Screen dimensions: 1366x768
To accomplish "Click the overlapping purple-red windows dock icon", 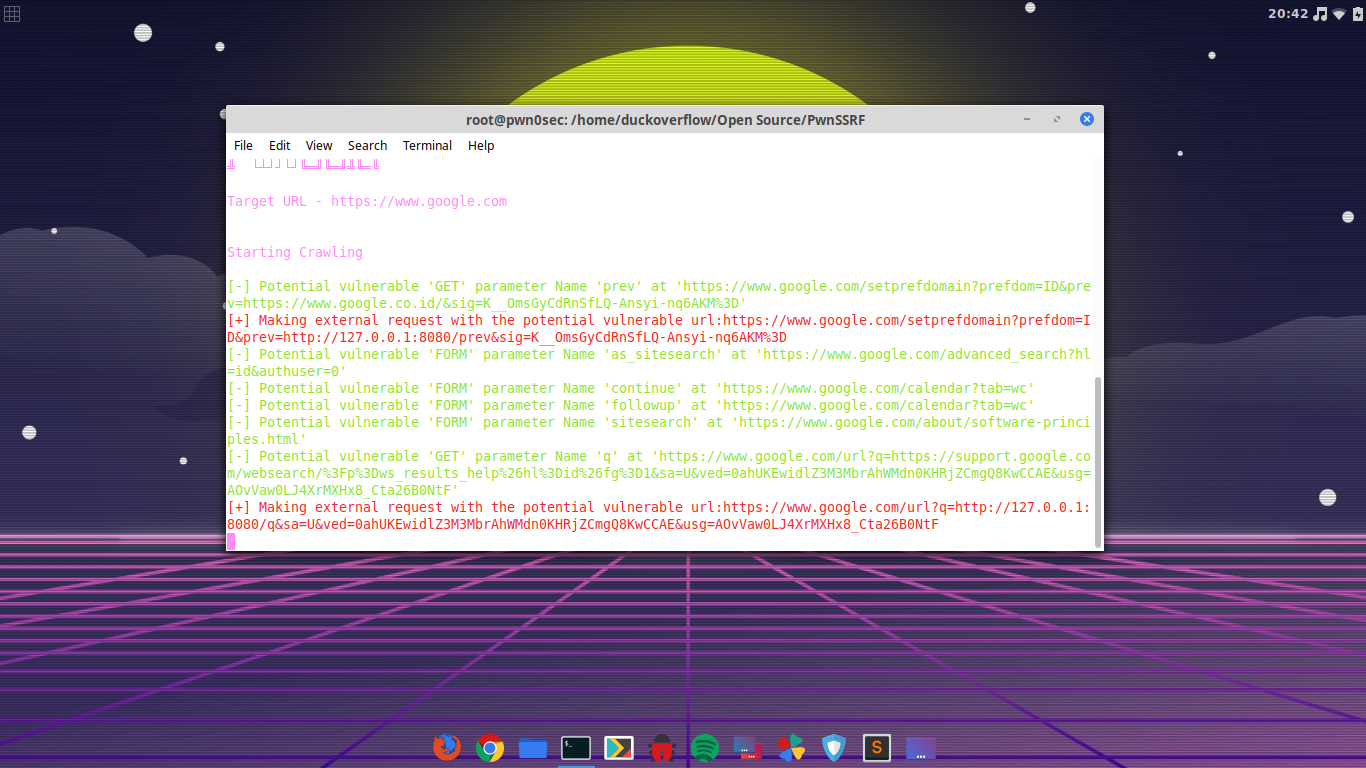I will tap(748, 747).
